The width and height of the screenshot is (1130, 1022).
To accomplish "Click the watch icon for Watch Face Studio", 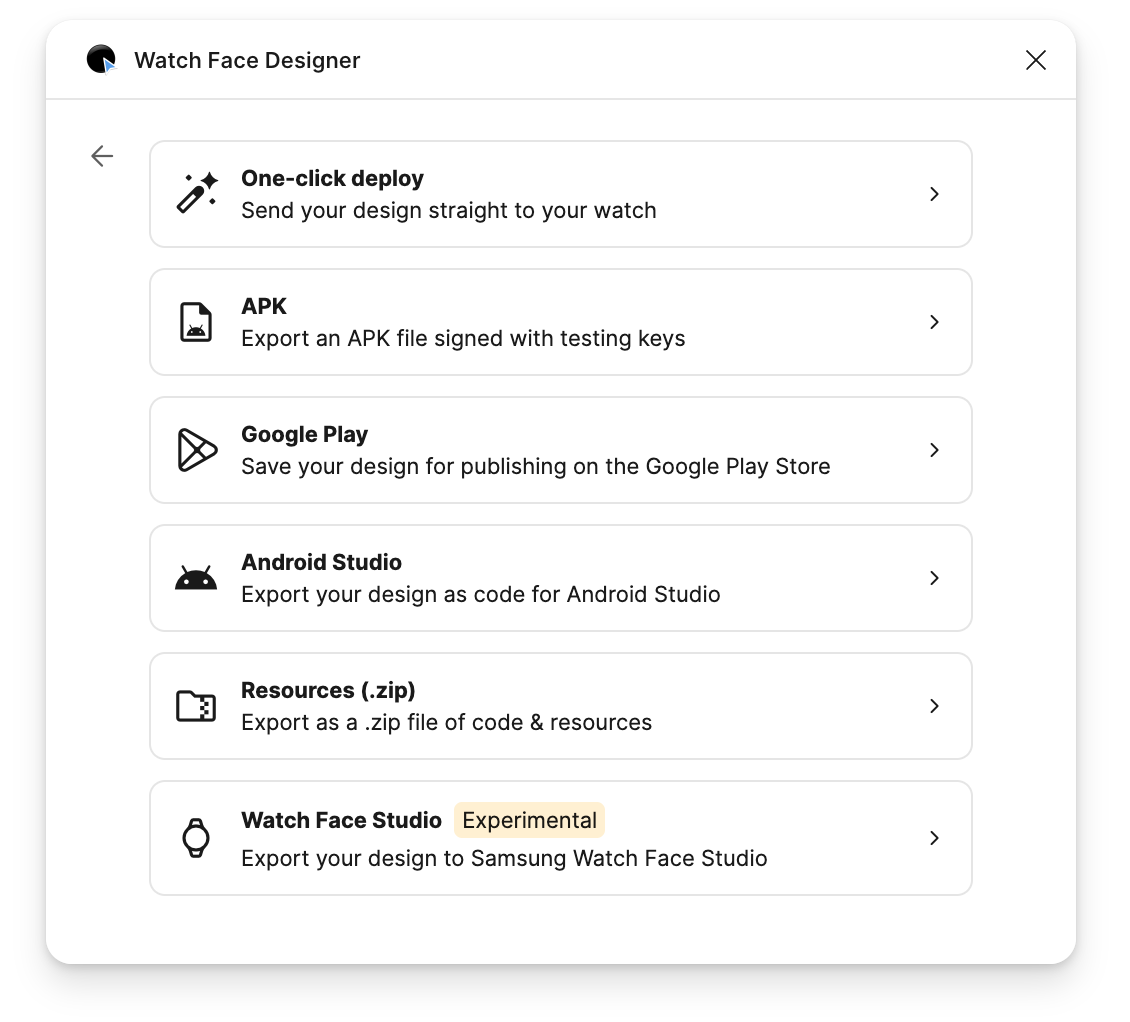I will tap(196, 837).
